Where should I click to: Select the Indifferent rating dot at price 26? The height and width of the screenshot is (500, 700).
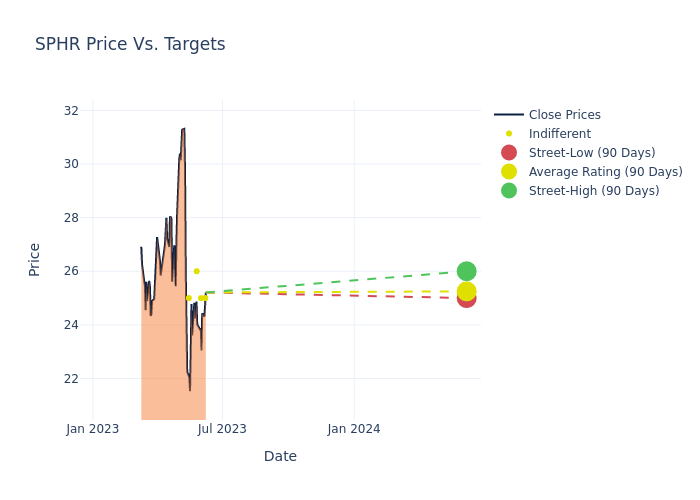click(197, 271)
